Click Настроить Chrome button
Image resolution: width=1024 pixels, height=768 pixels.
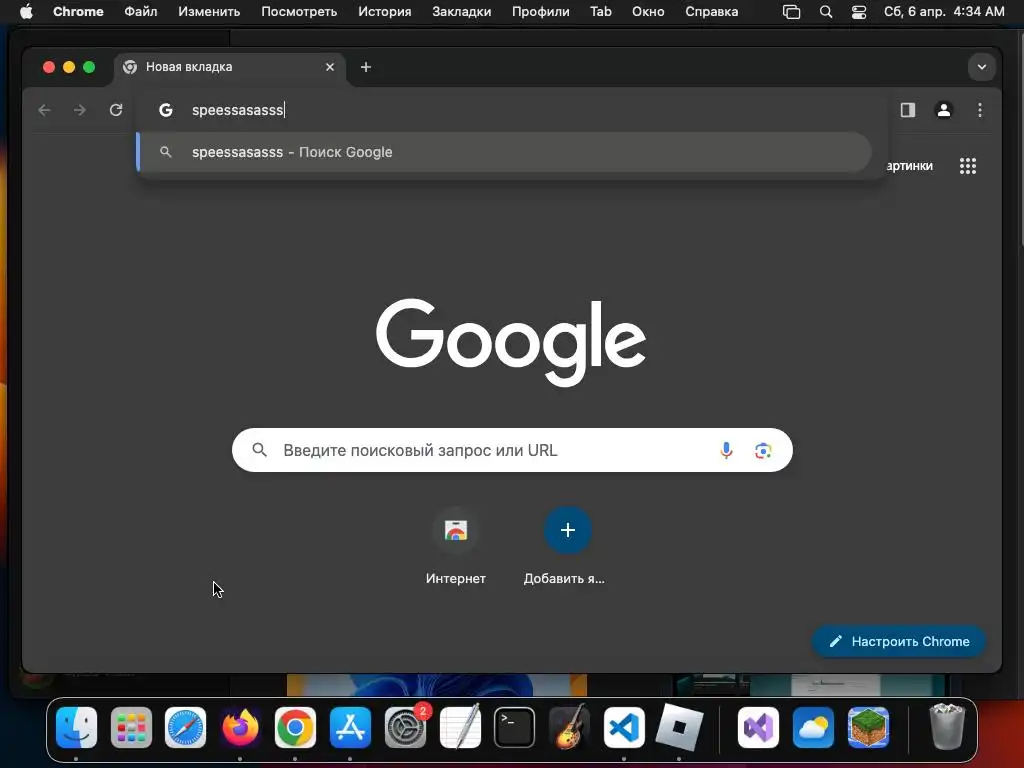pyautogui.click(x=899, y=641)
